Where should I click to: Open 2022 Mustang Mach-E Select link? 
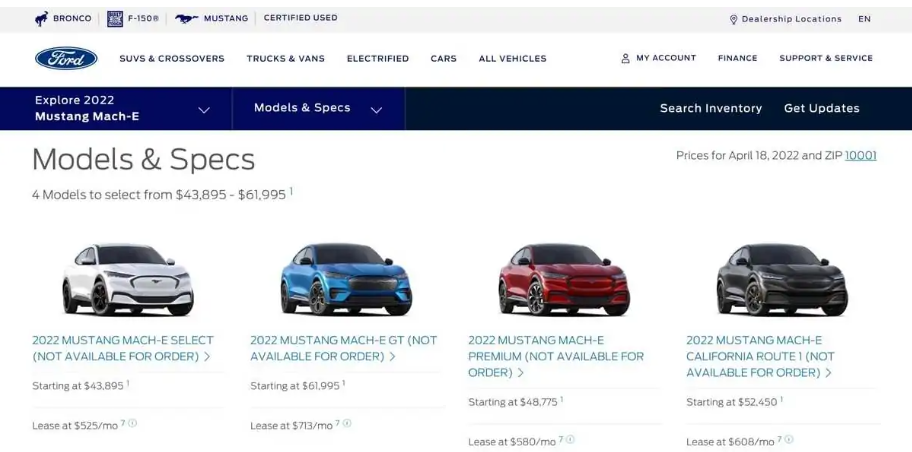click(x=123, y=348)
